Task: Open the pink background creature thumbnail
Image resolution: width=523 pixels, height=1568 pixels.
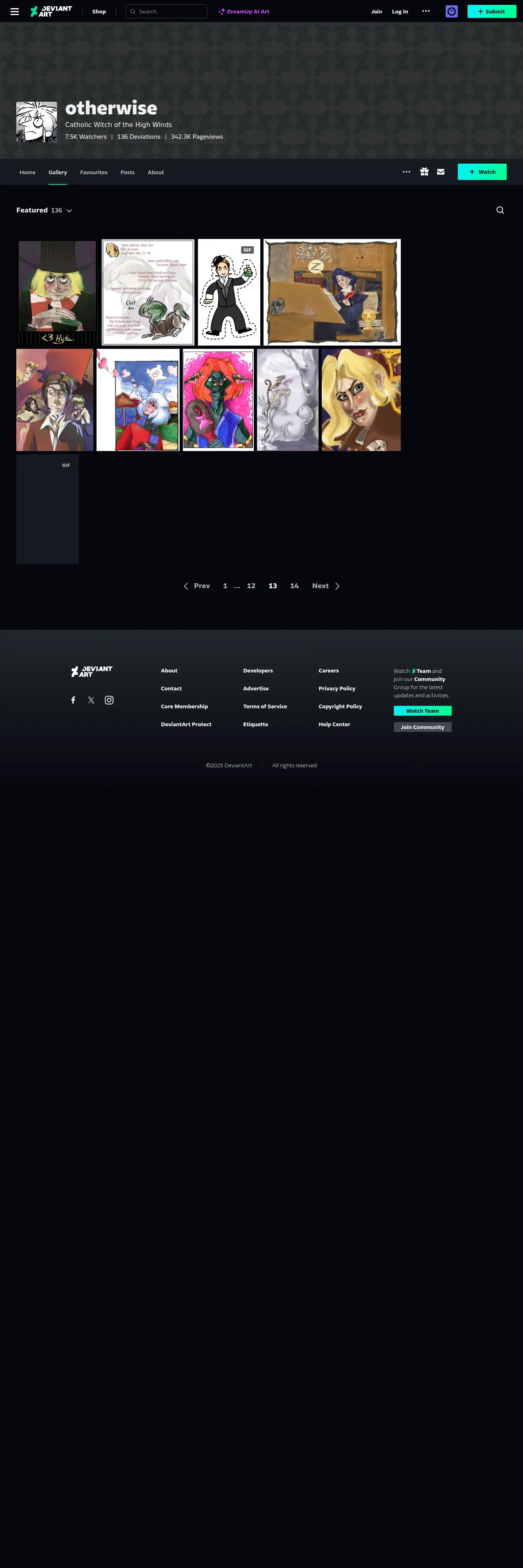Action: pos(218,400)
